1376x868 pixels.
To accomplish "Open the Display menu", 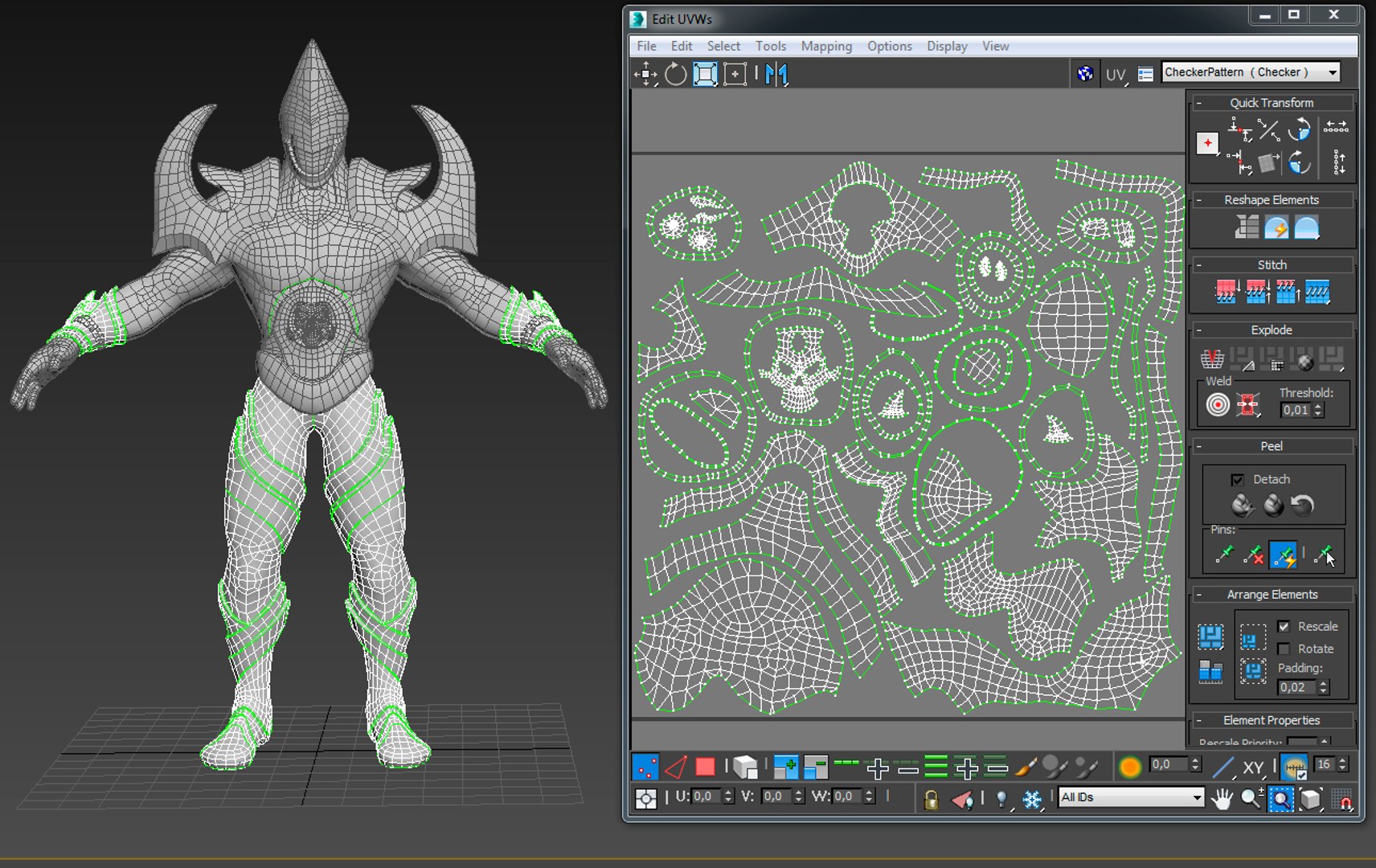I will point(947,47).
